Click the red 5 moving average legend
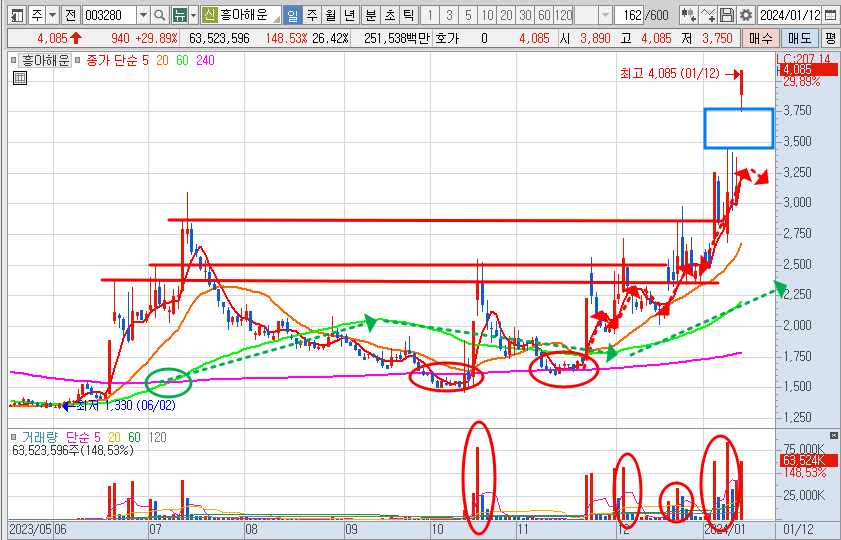The image size is (841, 540). coord(145,61)
